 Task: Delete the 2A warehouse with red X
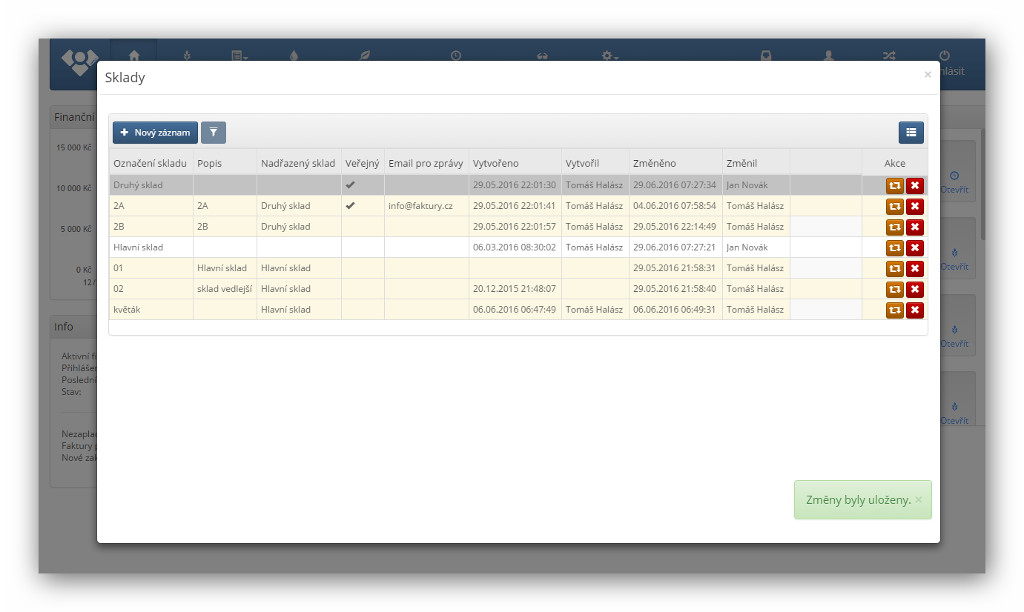(914, 206)
